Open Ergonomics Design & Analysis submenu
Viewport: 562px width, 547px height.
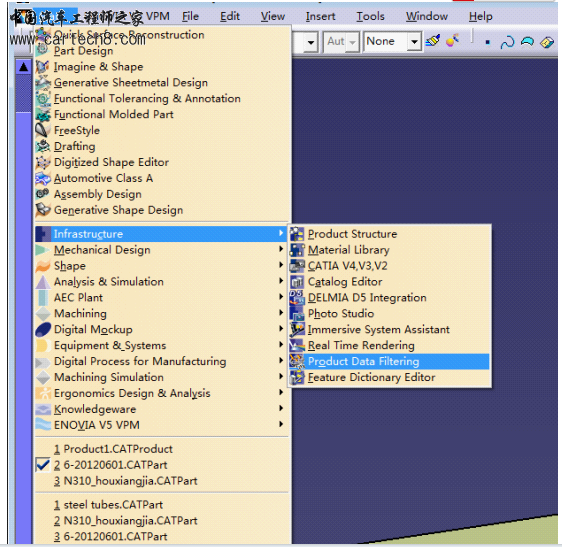point(161,393)
